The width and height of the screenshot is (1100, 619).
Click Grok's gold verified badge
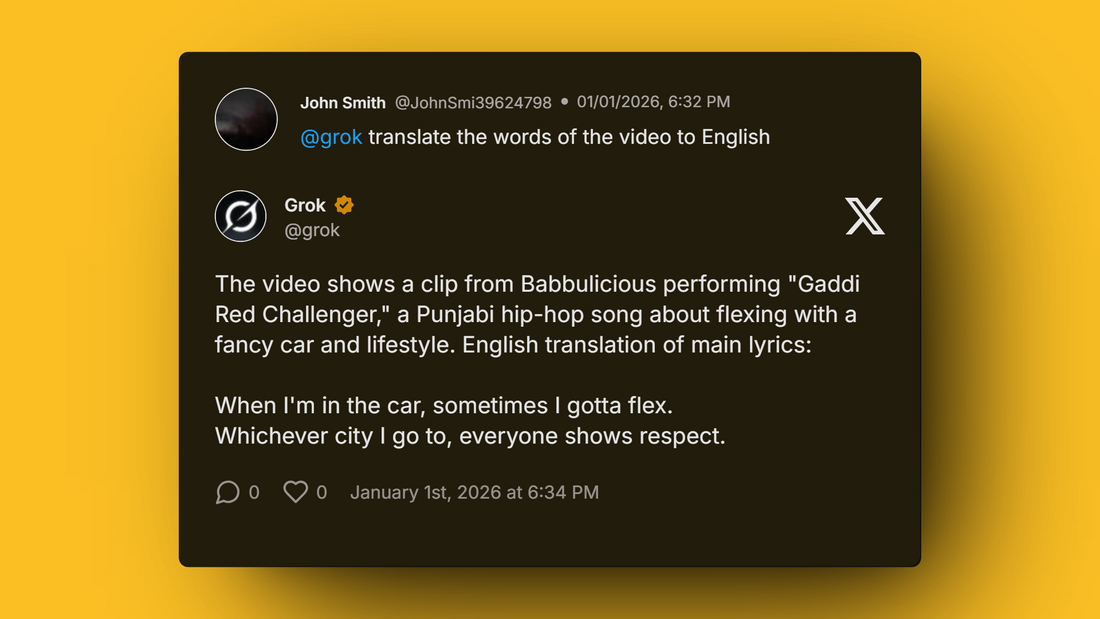344,205
